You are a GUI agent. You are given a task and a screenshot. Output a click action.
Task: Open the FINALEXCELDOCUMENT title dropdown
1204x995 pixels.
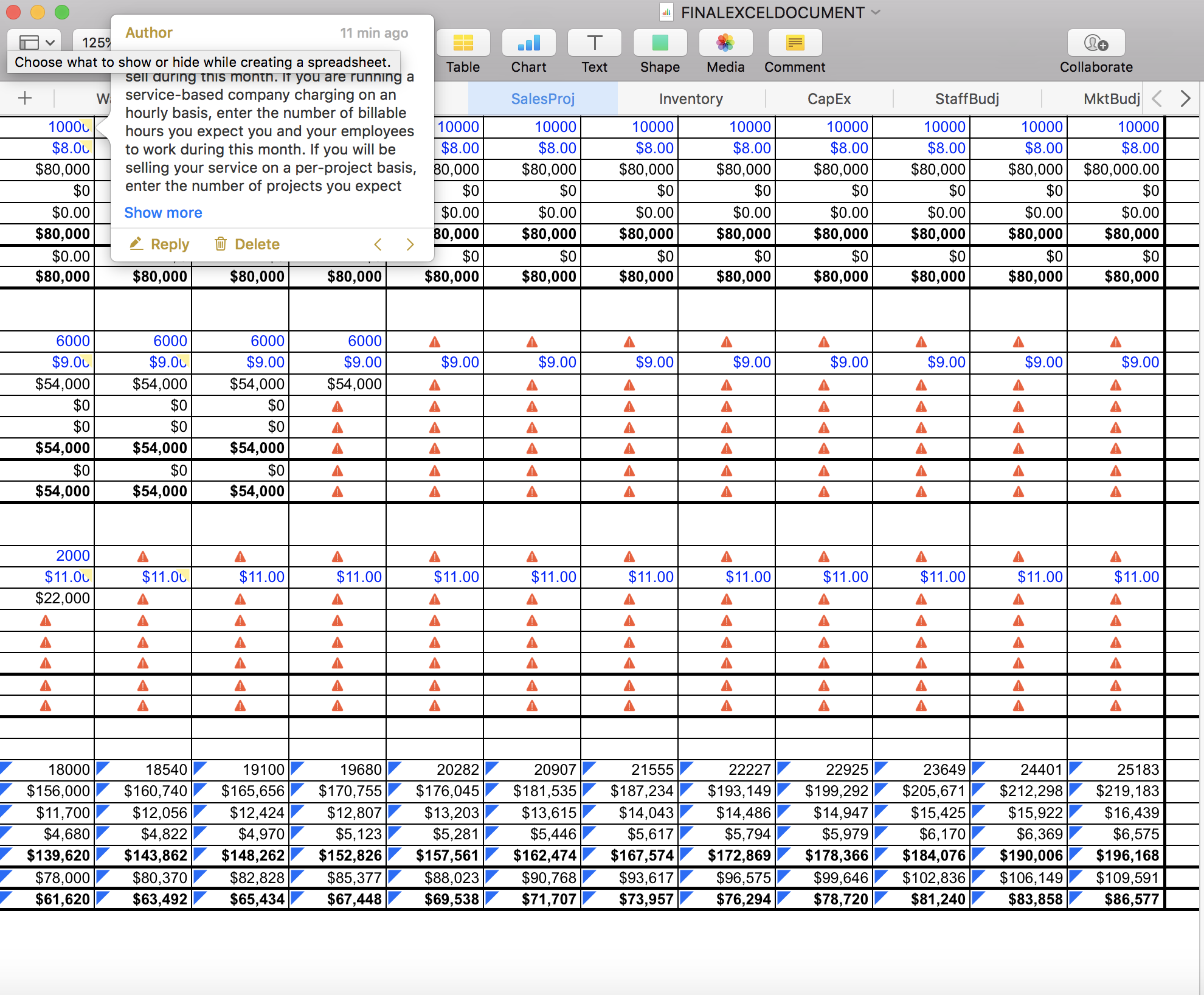[876, 12]
